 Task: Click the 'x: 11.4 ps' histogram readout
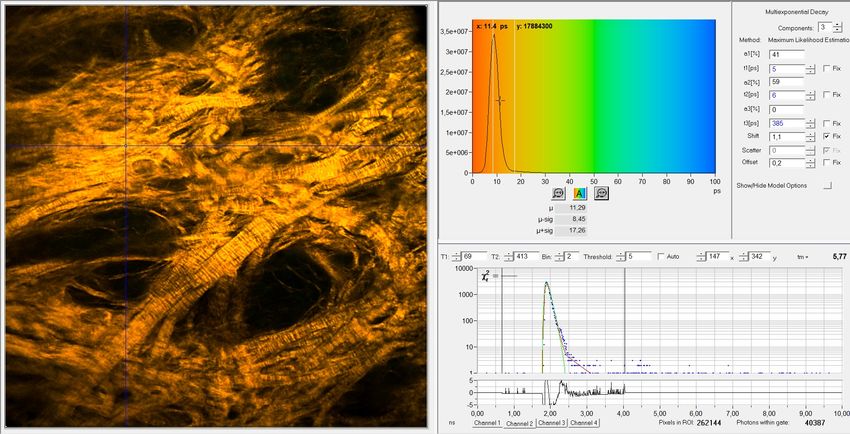click(492, 26)
